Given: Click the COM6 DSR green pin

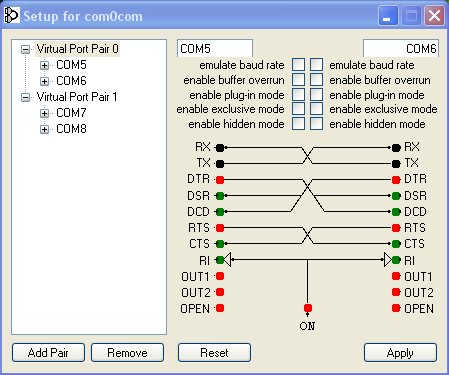Looking at the screenshot, I should click(396, 196).
